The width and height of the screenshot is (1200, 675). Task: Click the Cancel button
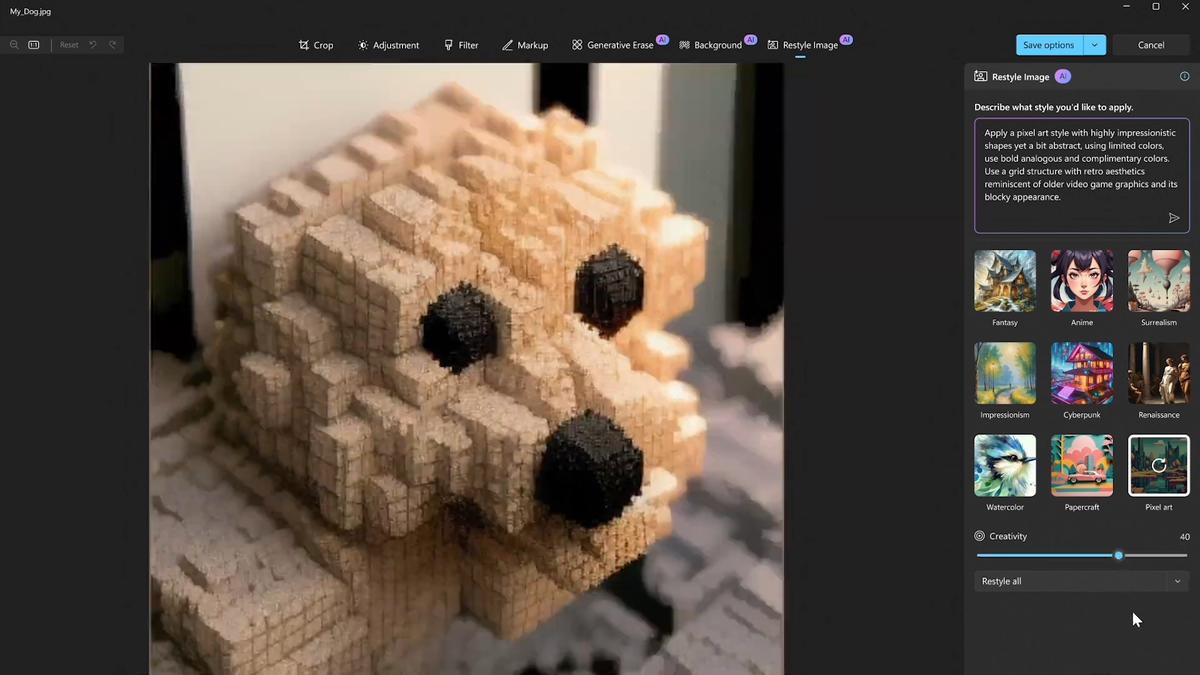click(x=1151, y=45)
